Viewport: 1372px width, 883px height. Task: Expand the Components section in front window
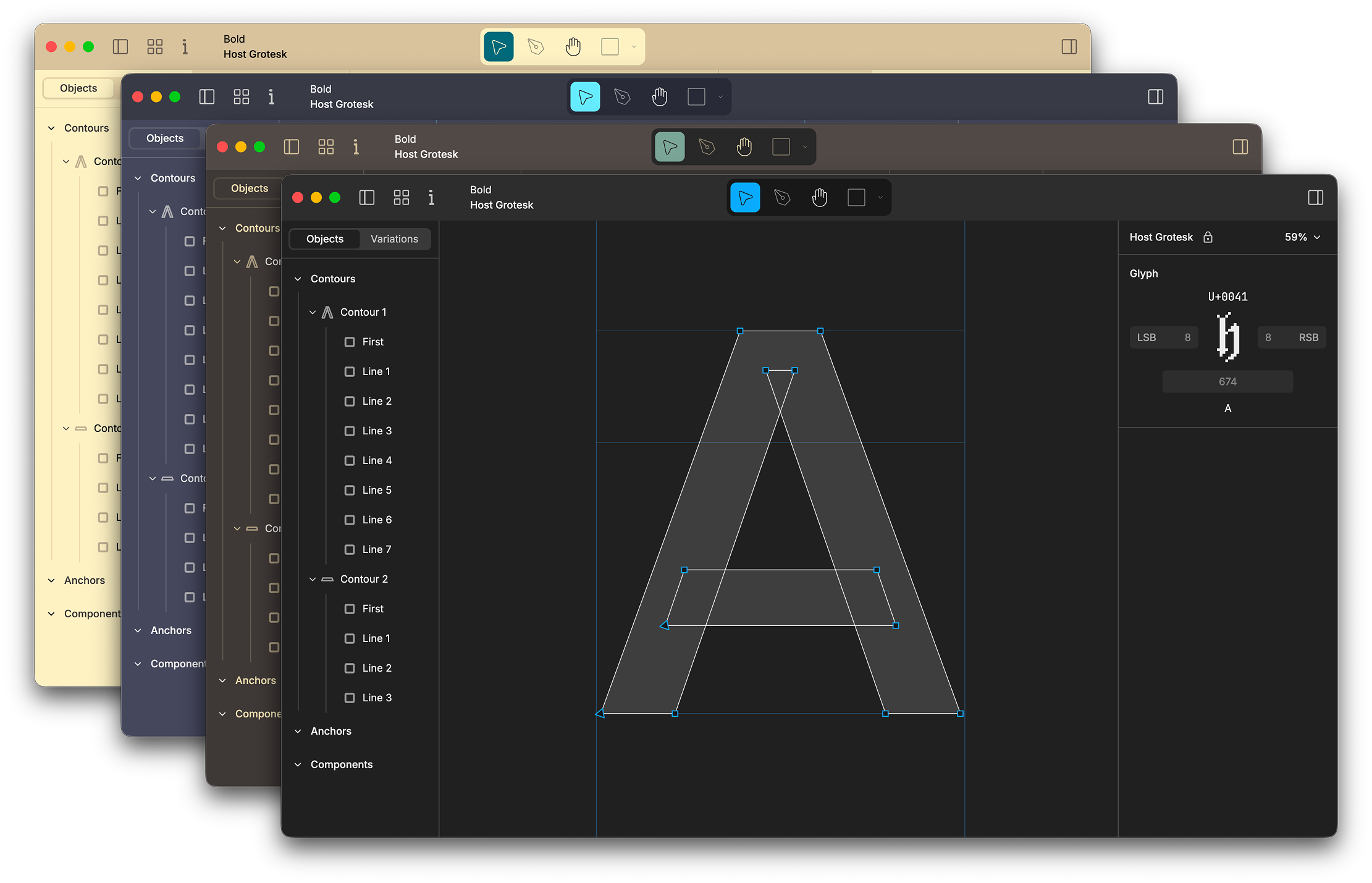(298, 765)
